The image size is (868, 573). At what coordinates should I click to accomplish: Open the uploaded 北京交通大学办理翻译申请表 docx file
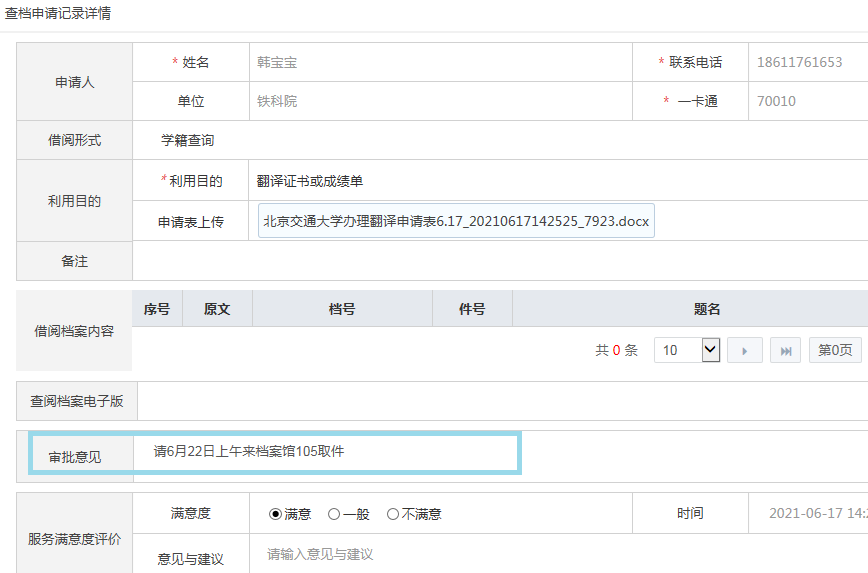[x=456, y=221]
